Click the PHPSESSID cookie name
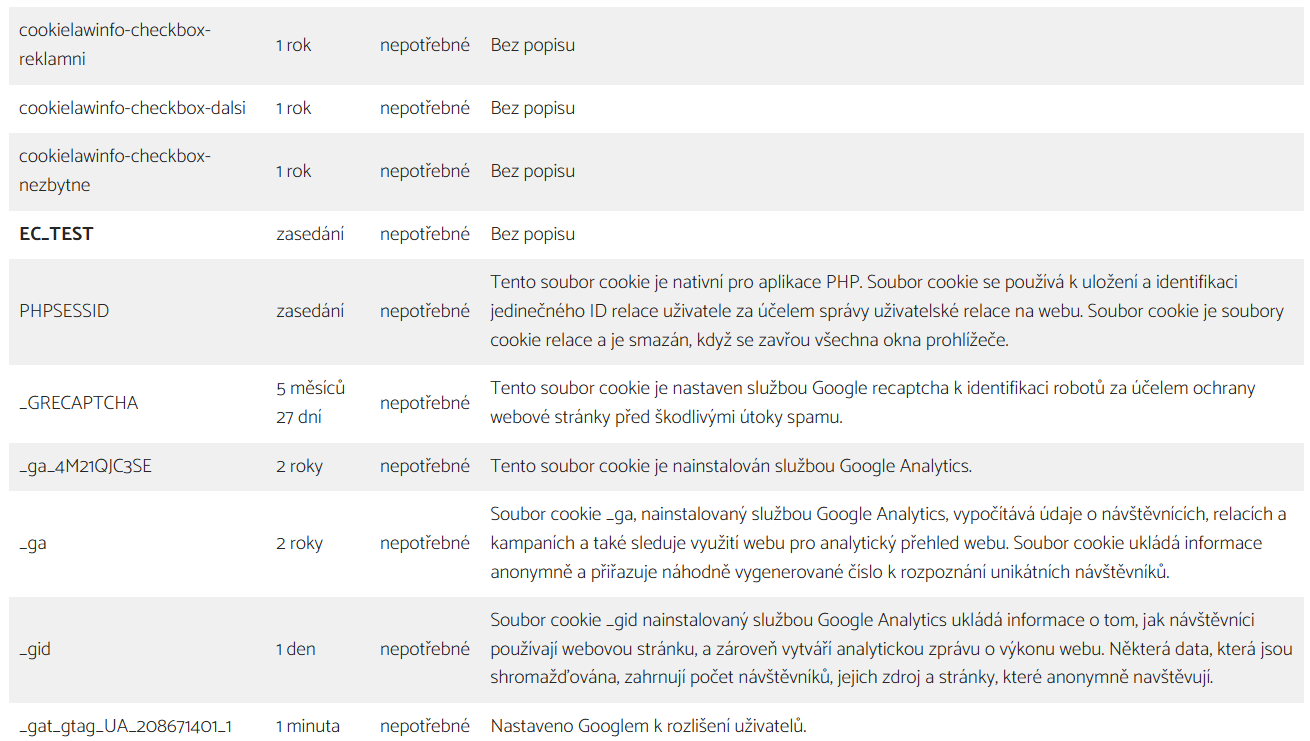The height and width of the screenshot is (741, 1310). 64,311
